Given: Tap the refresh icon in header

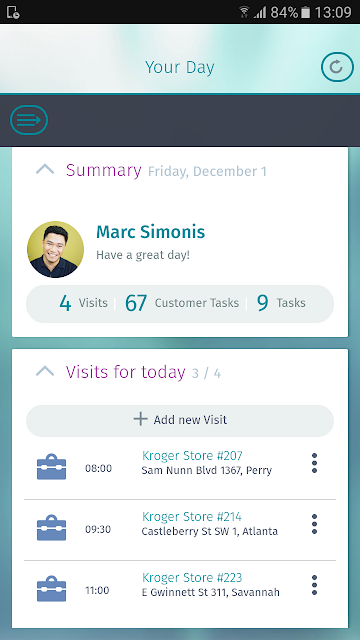Looking at the screenshot, I should tap(337, 67).
